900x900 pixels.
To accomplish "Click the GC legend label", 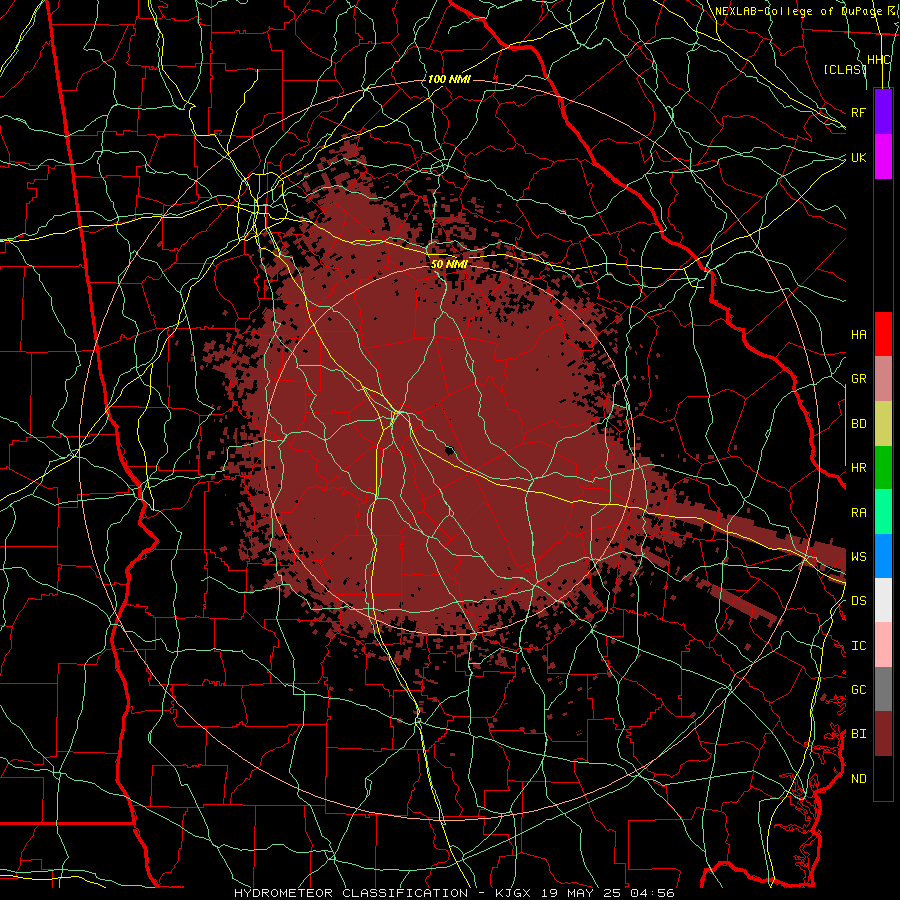I will coord(858,689).
